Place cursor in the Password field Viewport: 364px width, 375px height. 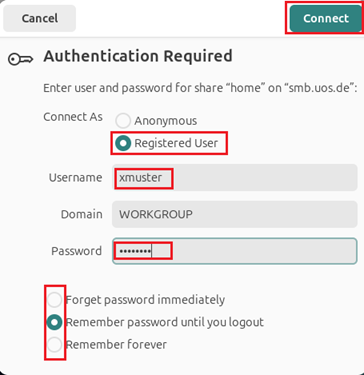pos(235,251)
